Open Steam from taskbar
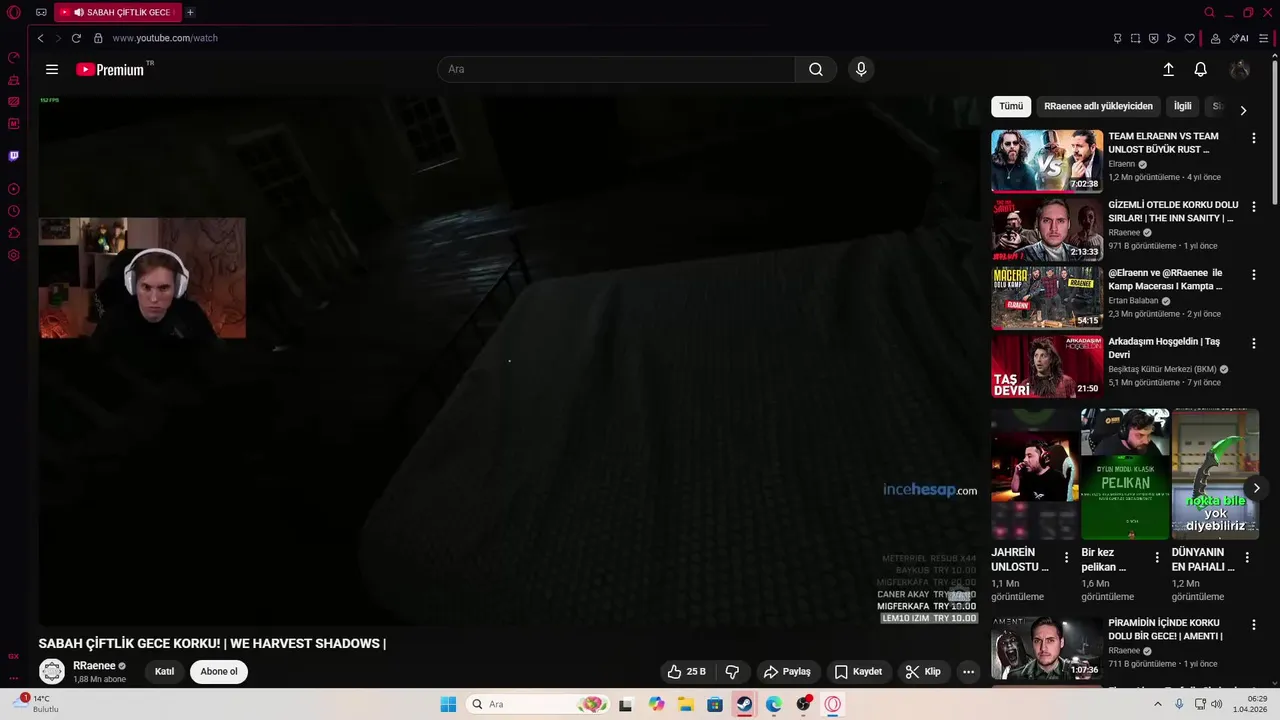The height and width of the screenshot is (720, 1280). tap(744, 704)
